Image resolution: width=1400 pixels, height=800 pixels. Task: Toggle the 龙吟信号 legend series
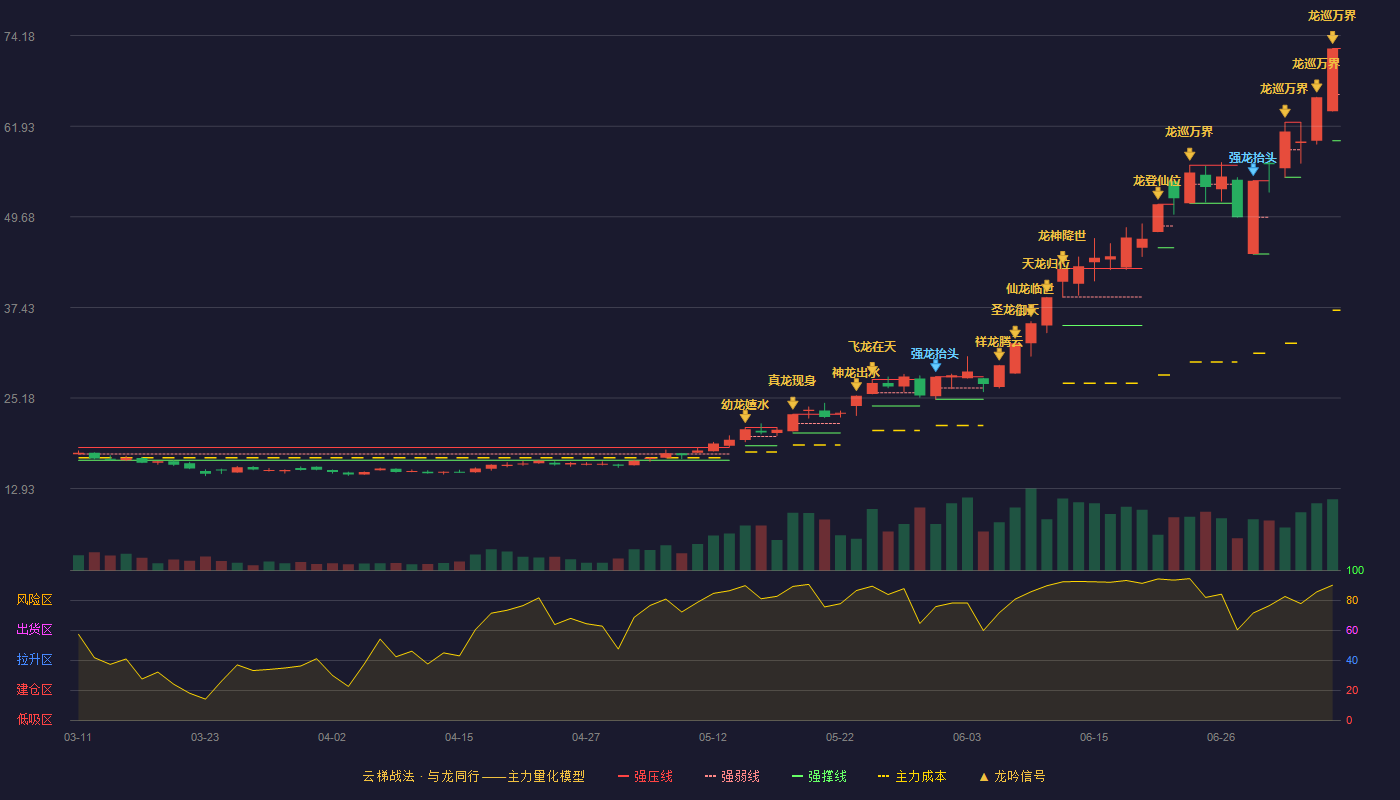[1012, 776]
